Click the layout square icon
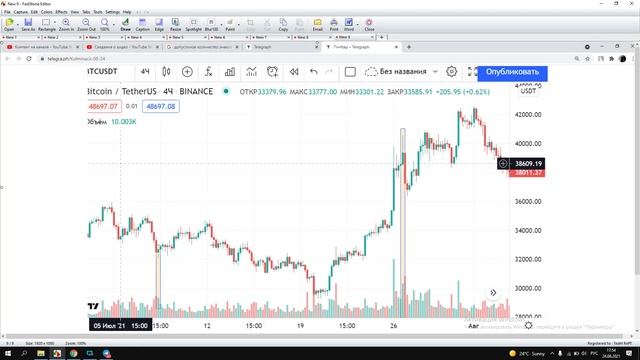Viewport: 640px width, 360px height. (x=350, y=72)
